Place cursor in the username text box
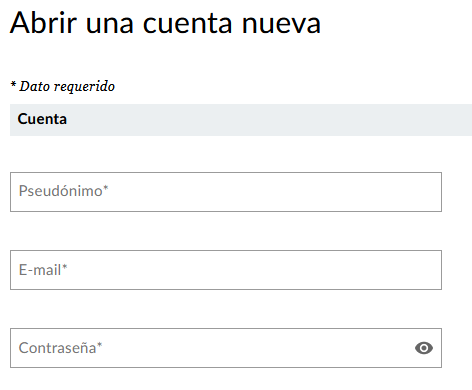The width and height of the screenshot is (472, 390). click(226, 192)
